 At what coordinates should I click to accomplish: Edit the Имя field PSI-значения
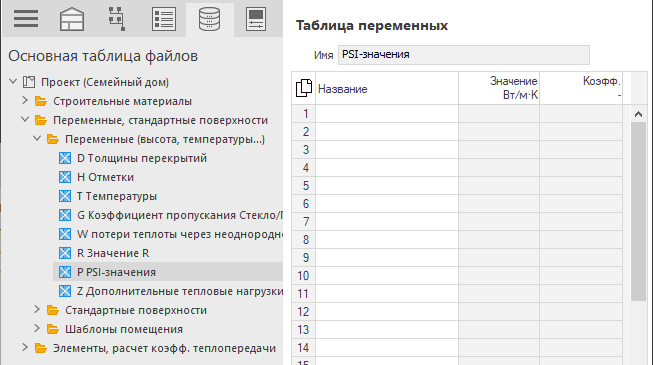point(464,55)
